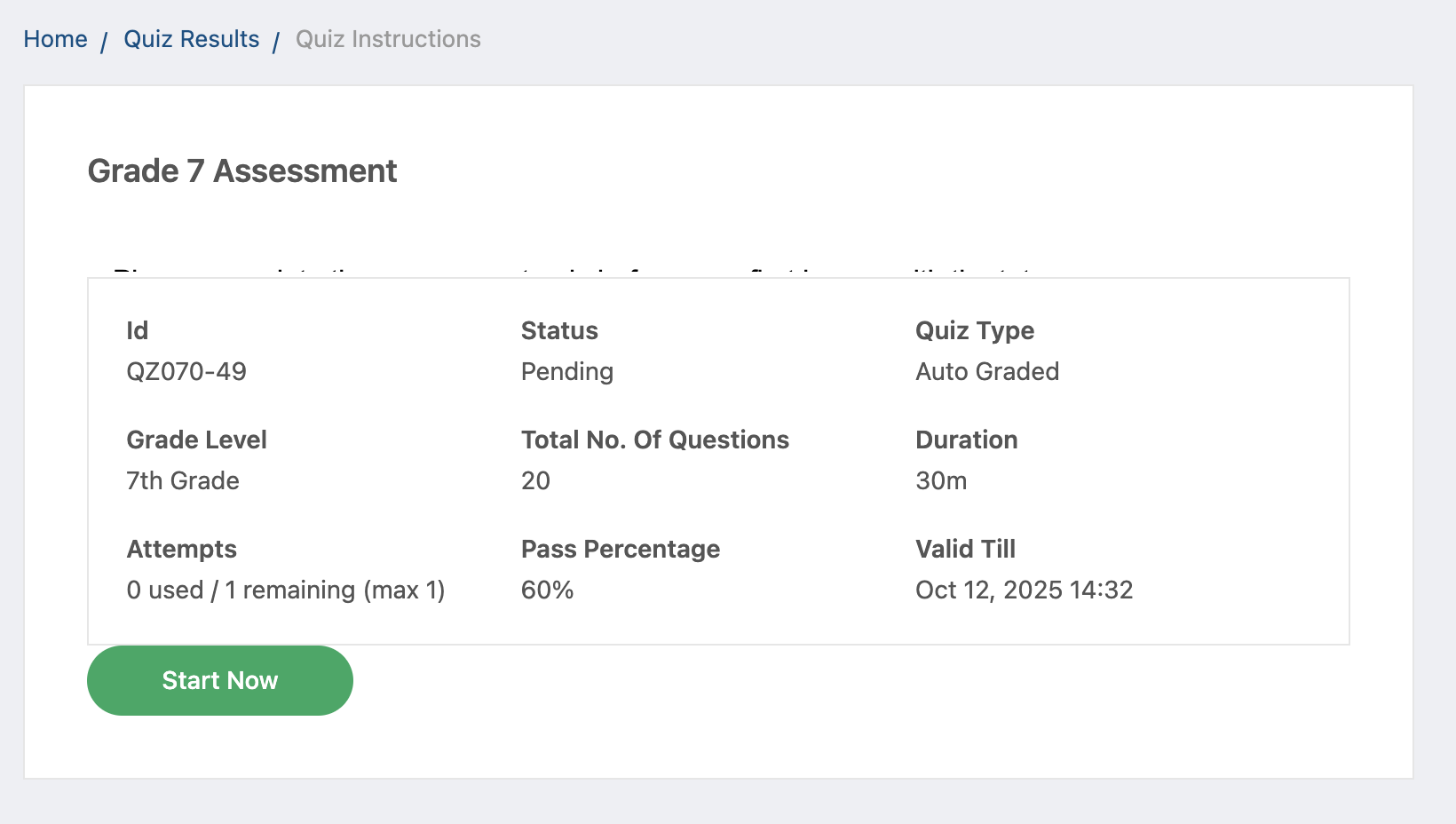Click the breadcrumb separator after Home
1456x824 pixels.
(104, 40)
